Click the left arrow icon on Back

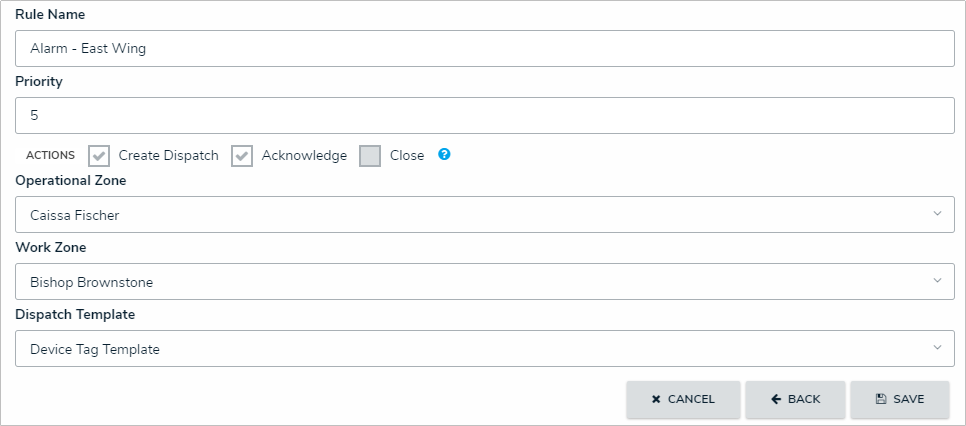tap(776, 399)
